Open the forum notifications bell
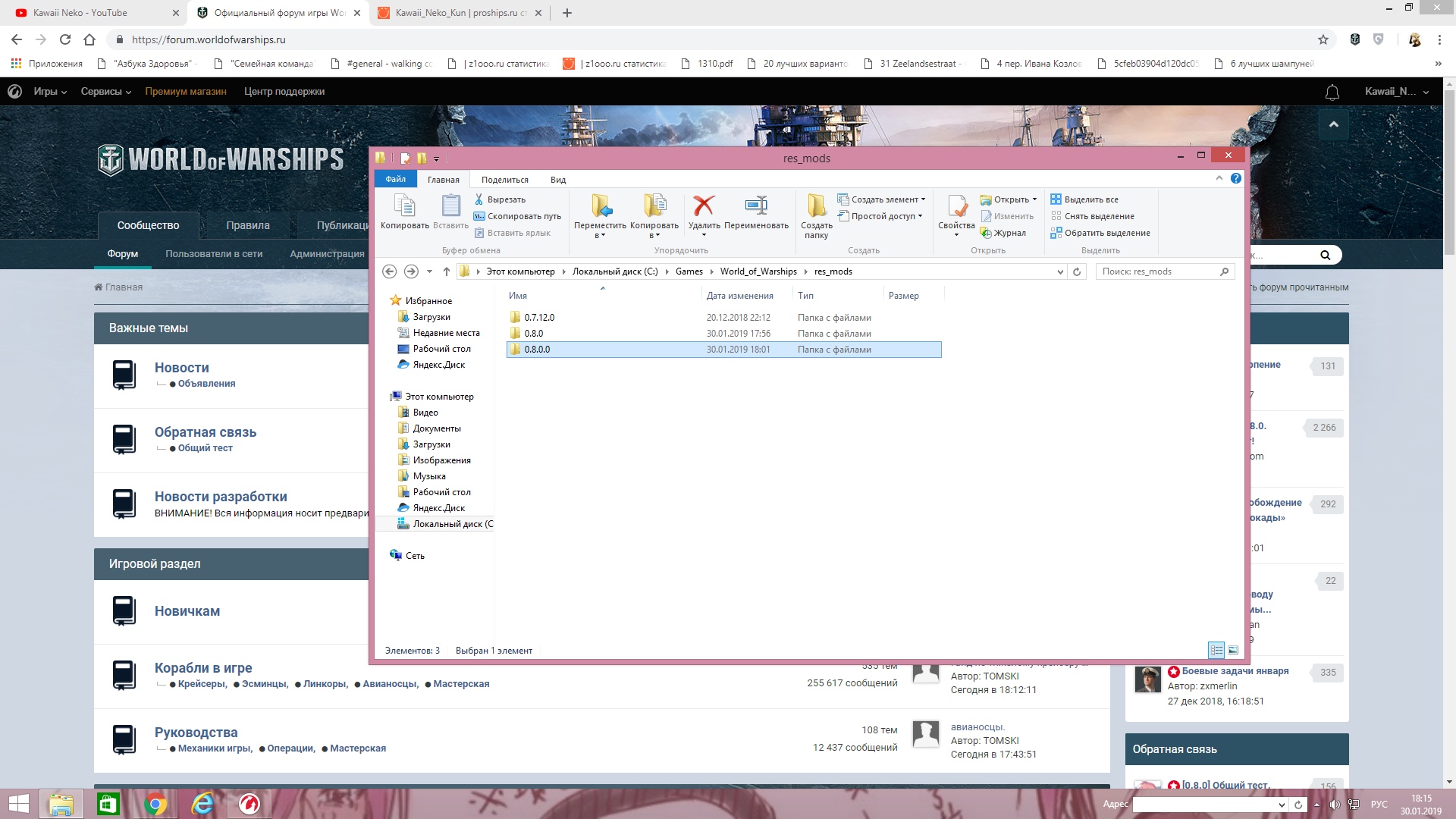Image resolution: width=1456 pixels, height=819 pixels. point(1332,92)
